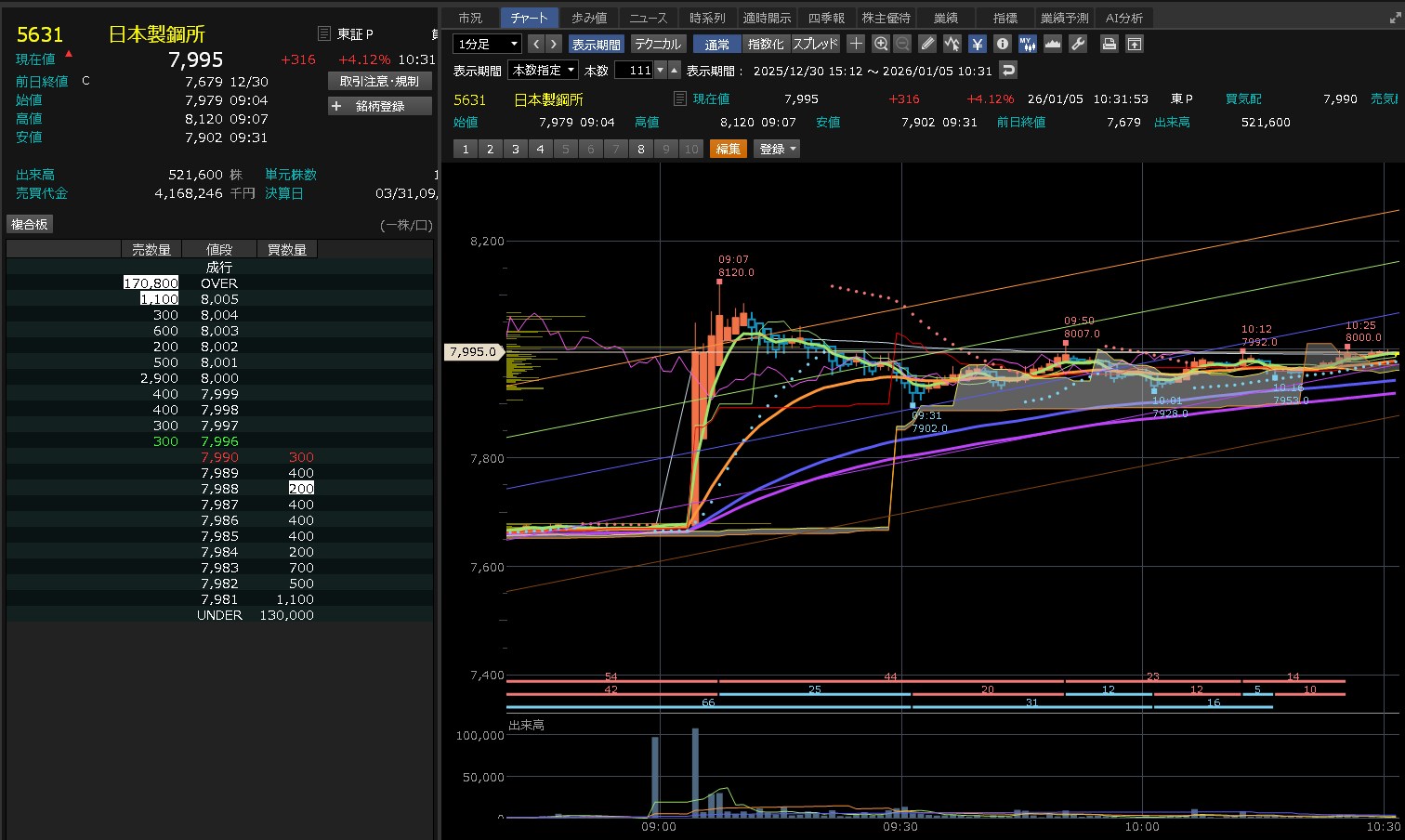Toggle the yen price display button
Image resolution: width=1405 pixels, height=840 pixels.
click(978, 44)
